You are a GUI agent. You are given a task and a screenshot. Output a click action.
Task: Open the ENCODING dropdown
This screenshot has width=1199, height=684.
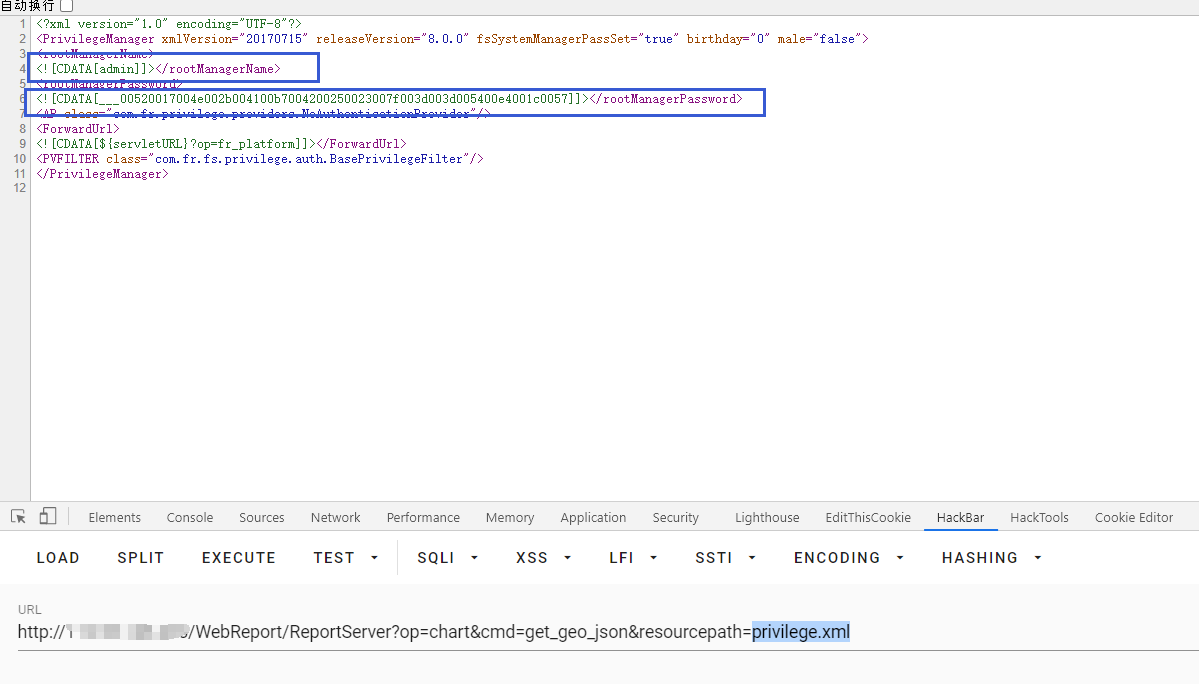[848, 558]
